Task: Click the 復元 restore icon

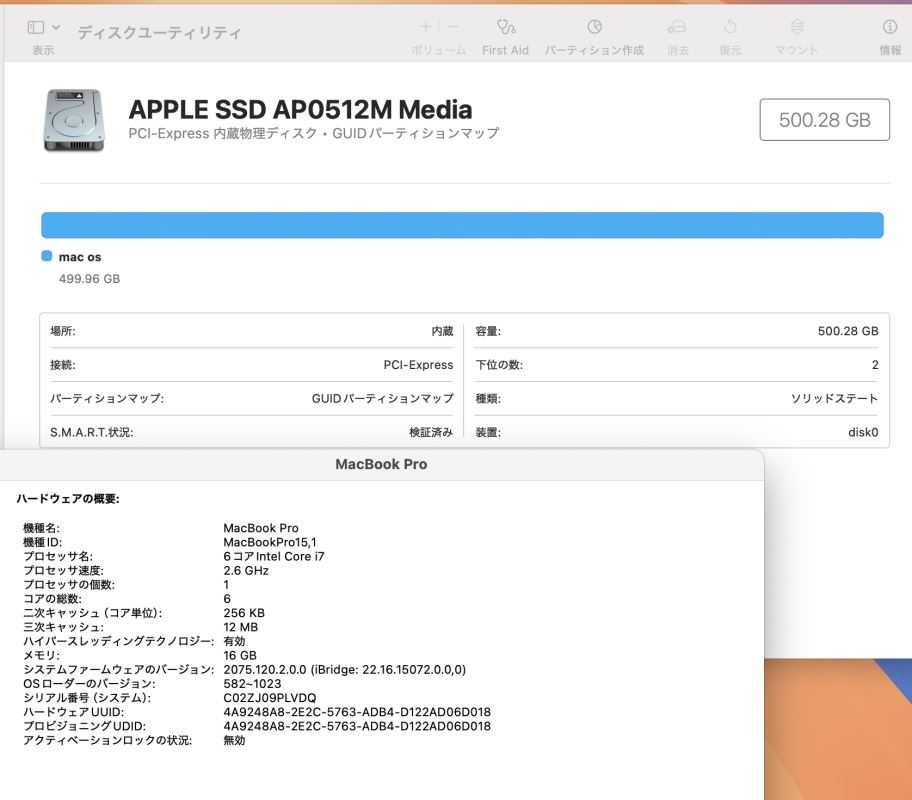Action: tap(730, 27)
